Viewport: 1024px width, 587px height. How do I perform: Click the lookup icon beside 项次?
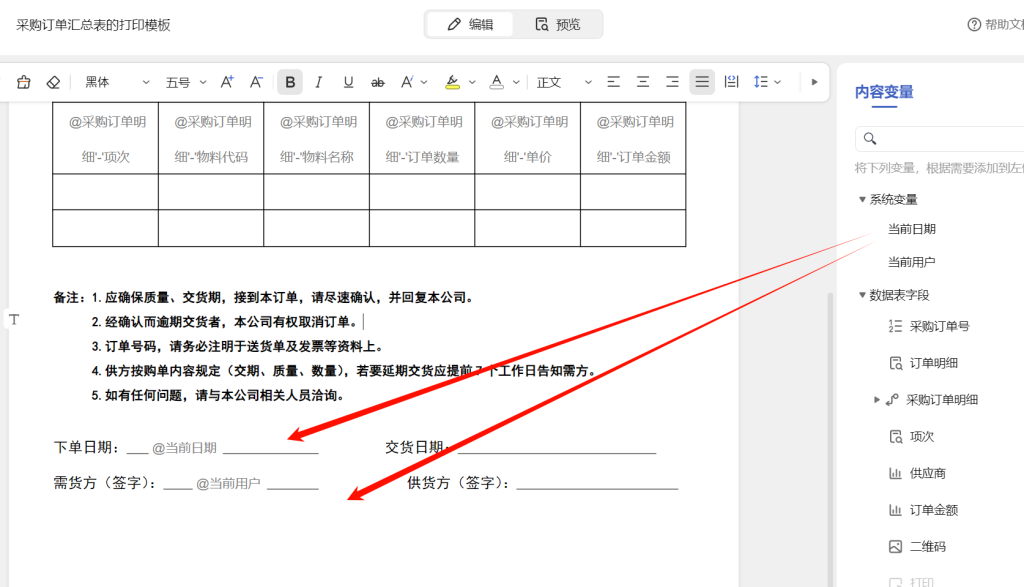tap(895, 436)
